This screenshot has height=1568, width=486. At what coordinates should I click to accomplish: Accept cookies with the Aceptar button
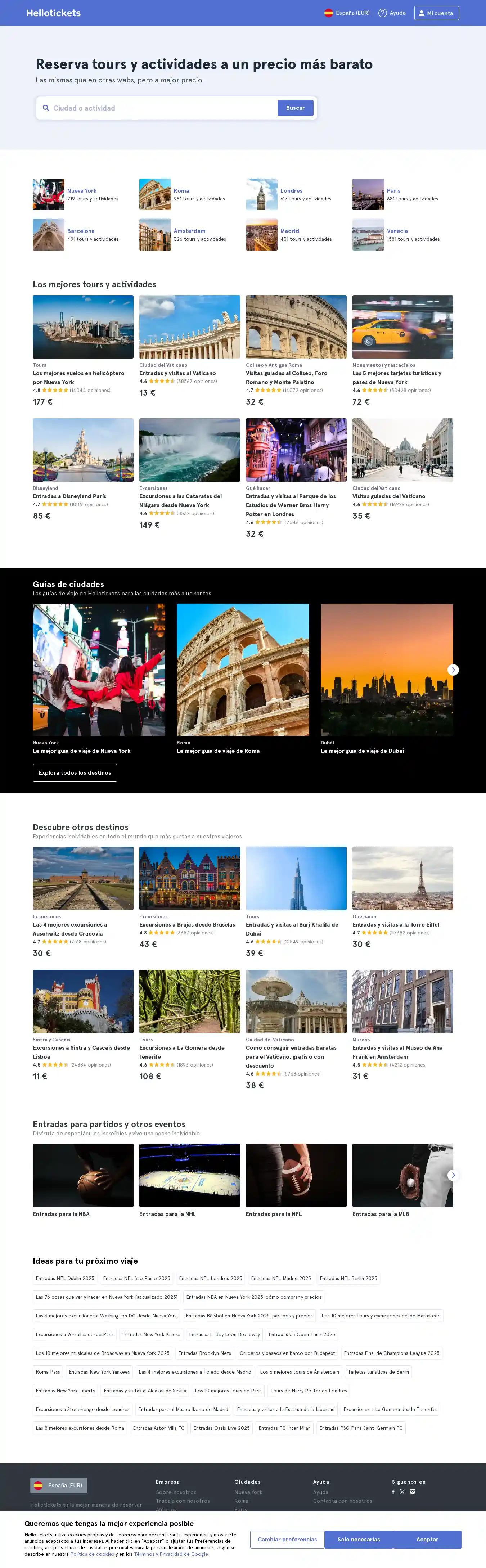point(427,1539)
